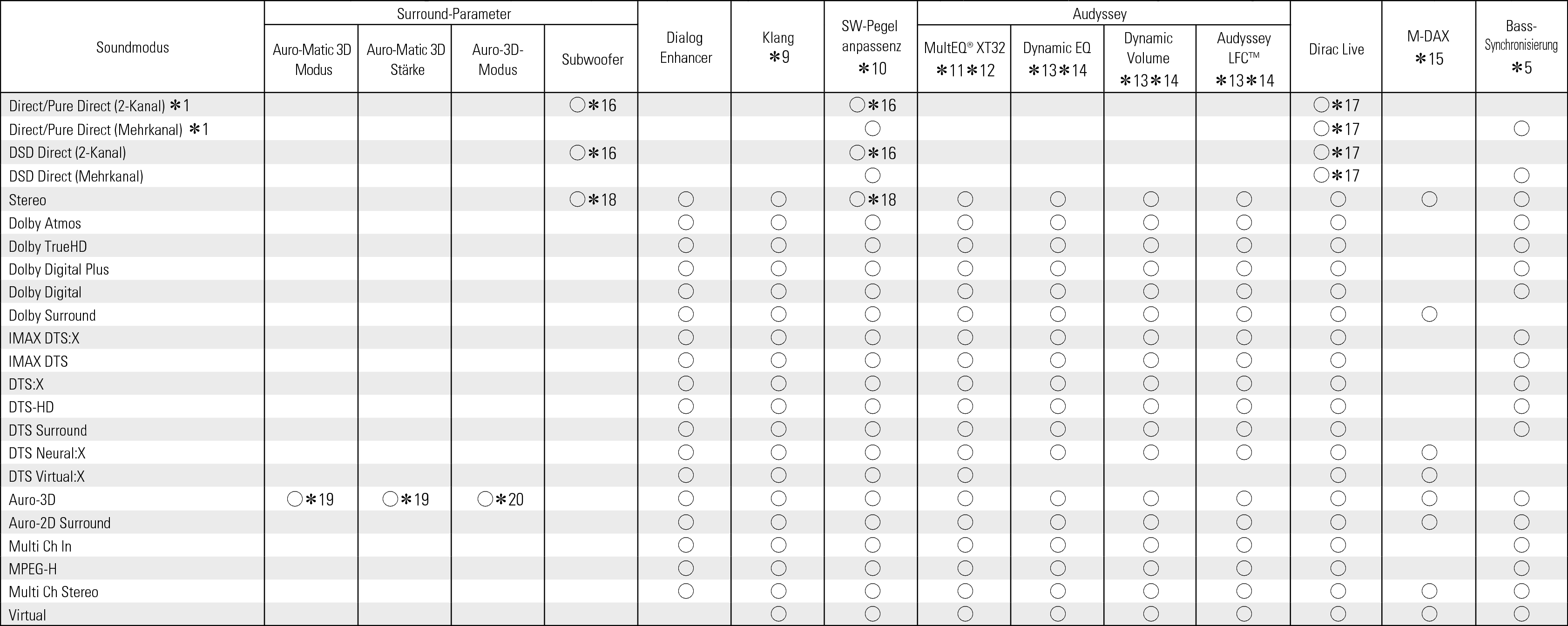Select the M-DAX circle for Multi Ch Stereo

click(1429, 591)
